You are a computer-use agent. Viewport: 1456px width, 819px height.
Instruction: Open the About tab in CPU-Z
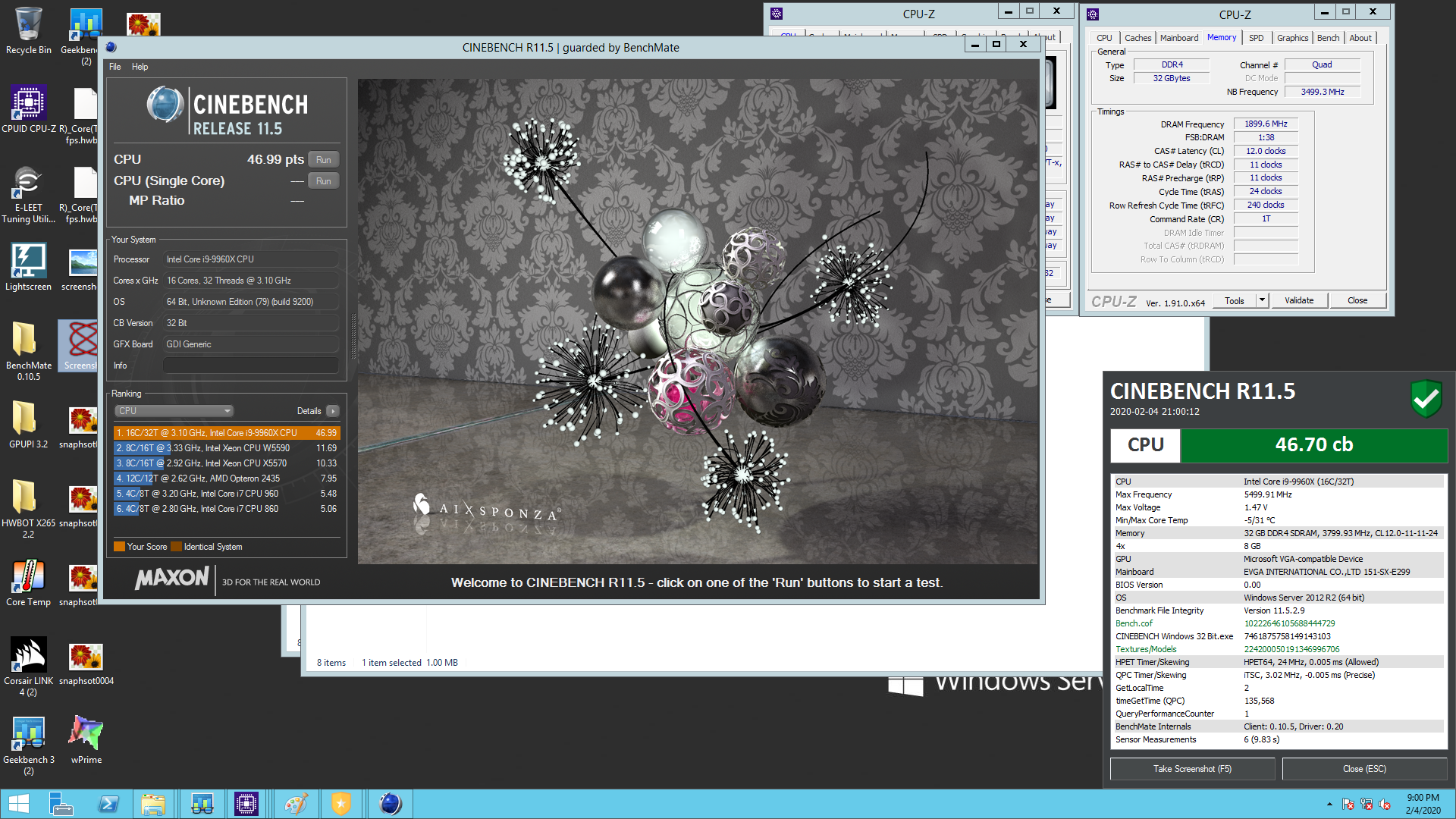[1360, 38]
